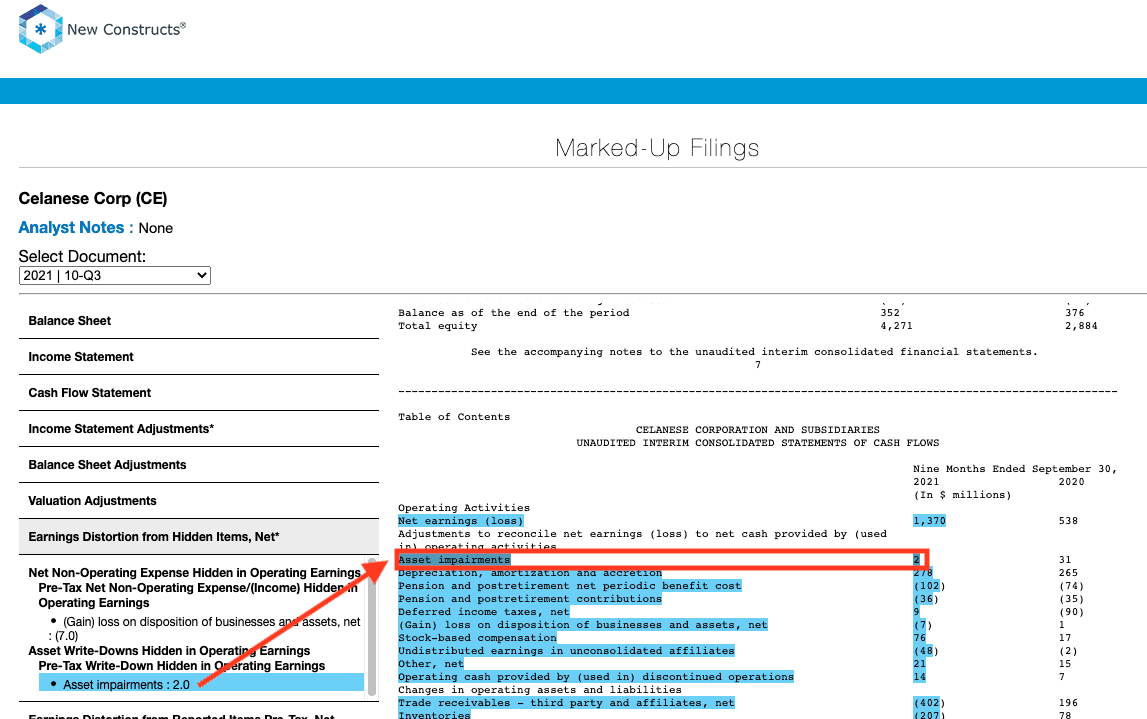This screenshot has height=719, width=1147.
Task: Click 'Celanese Corp (CE)' company heading
Action: pyautogui.click(x=93, y=199)
